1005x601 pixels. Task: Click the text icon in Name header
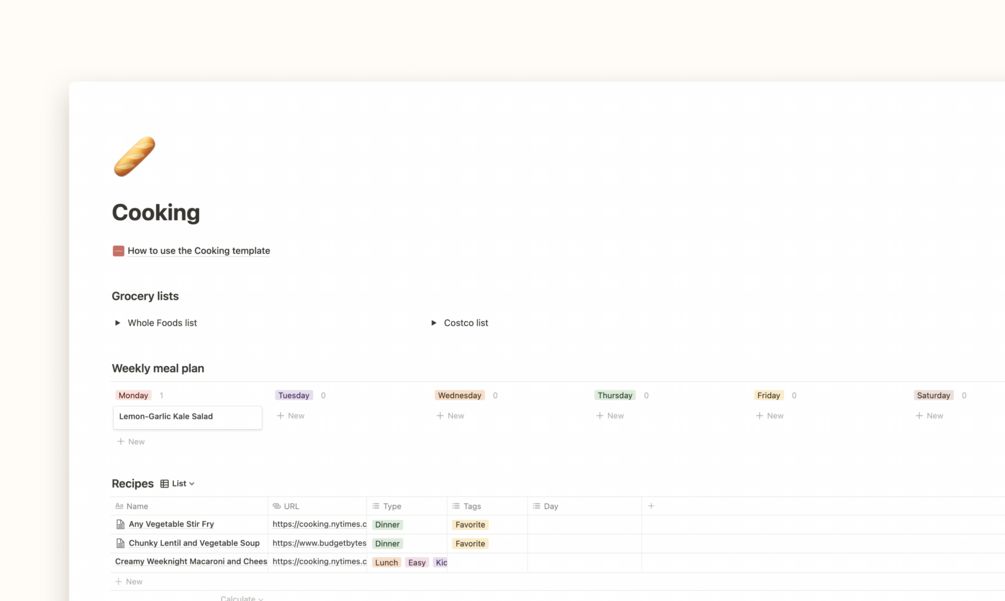[x=119, y=506]
